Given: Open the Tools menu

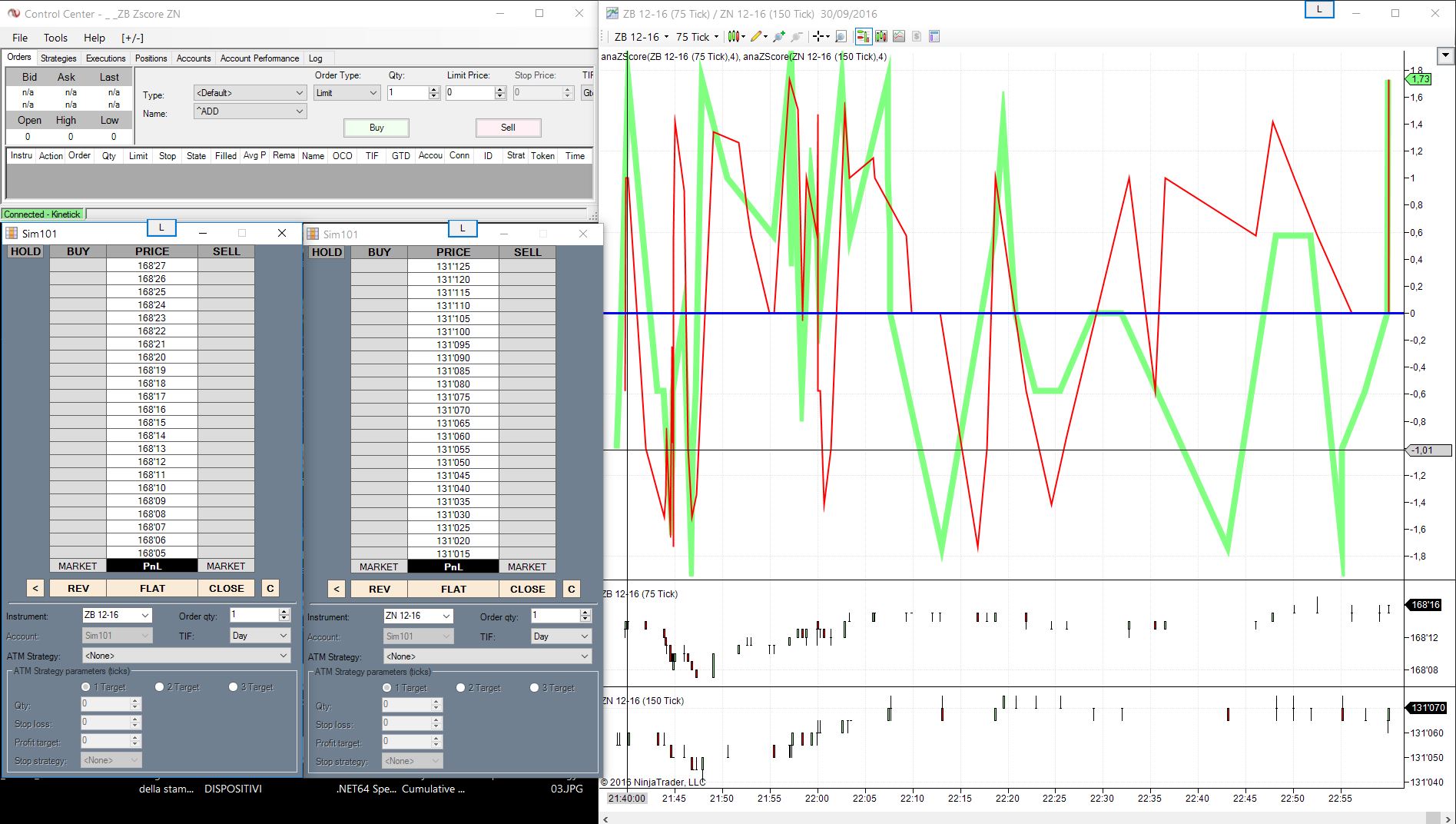Looking at the screenshot, I should click(x=55, y=38).
